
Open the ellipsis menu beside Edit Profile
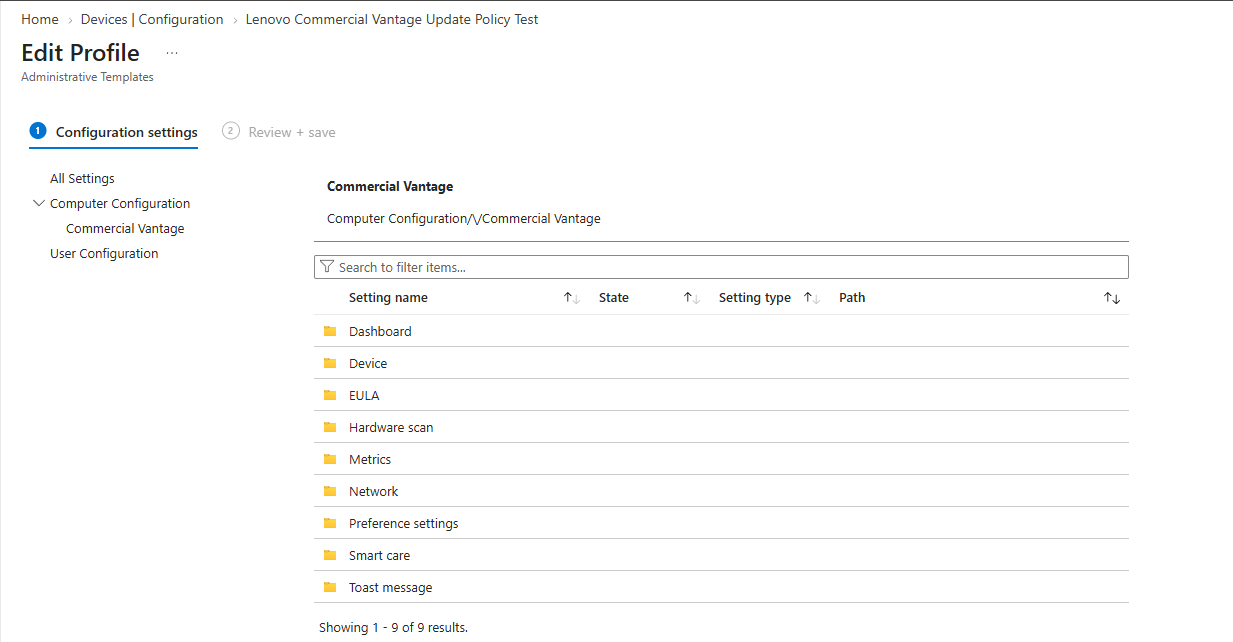click(x=172, y=53)
